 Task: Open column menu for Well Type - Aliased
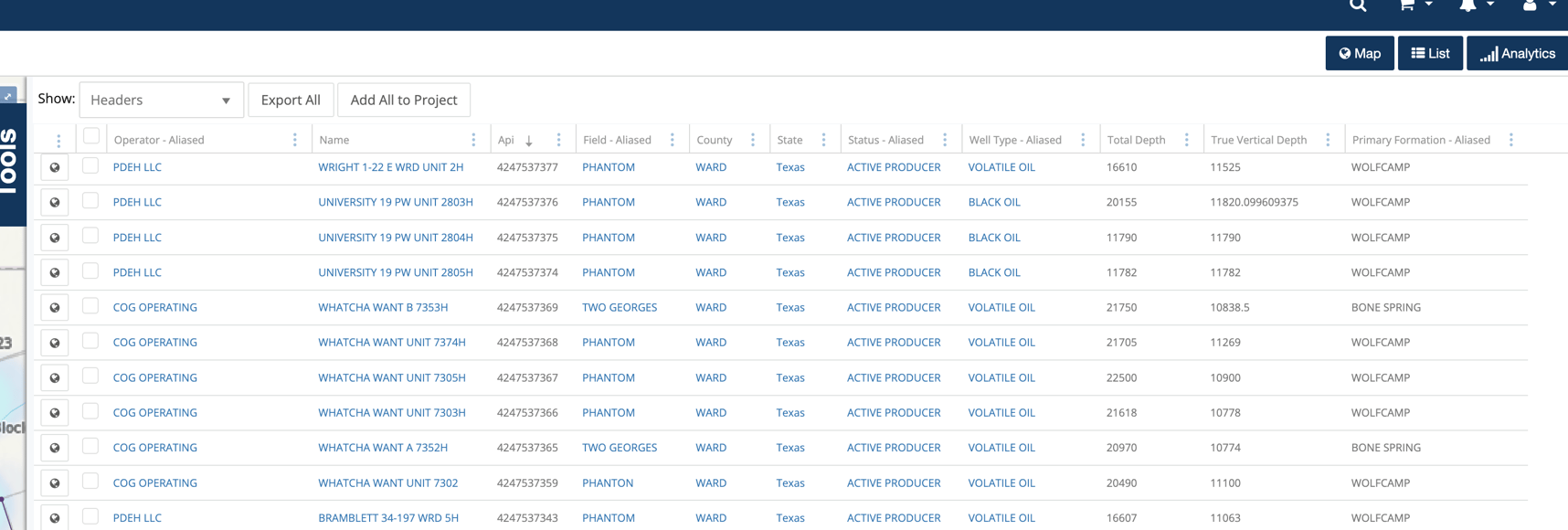click(1083, 140)
